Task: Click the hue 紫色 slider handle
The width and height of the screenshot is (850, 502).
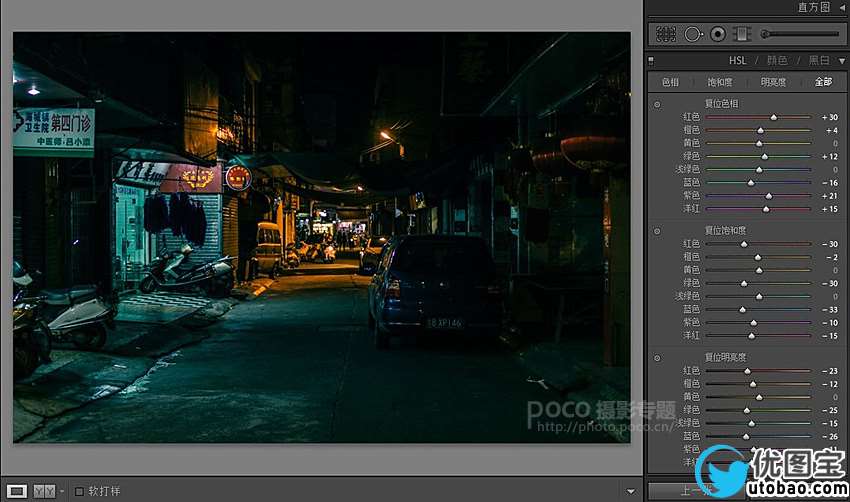Action: click(x=769, y=196)
